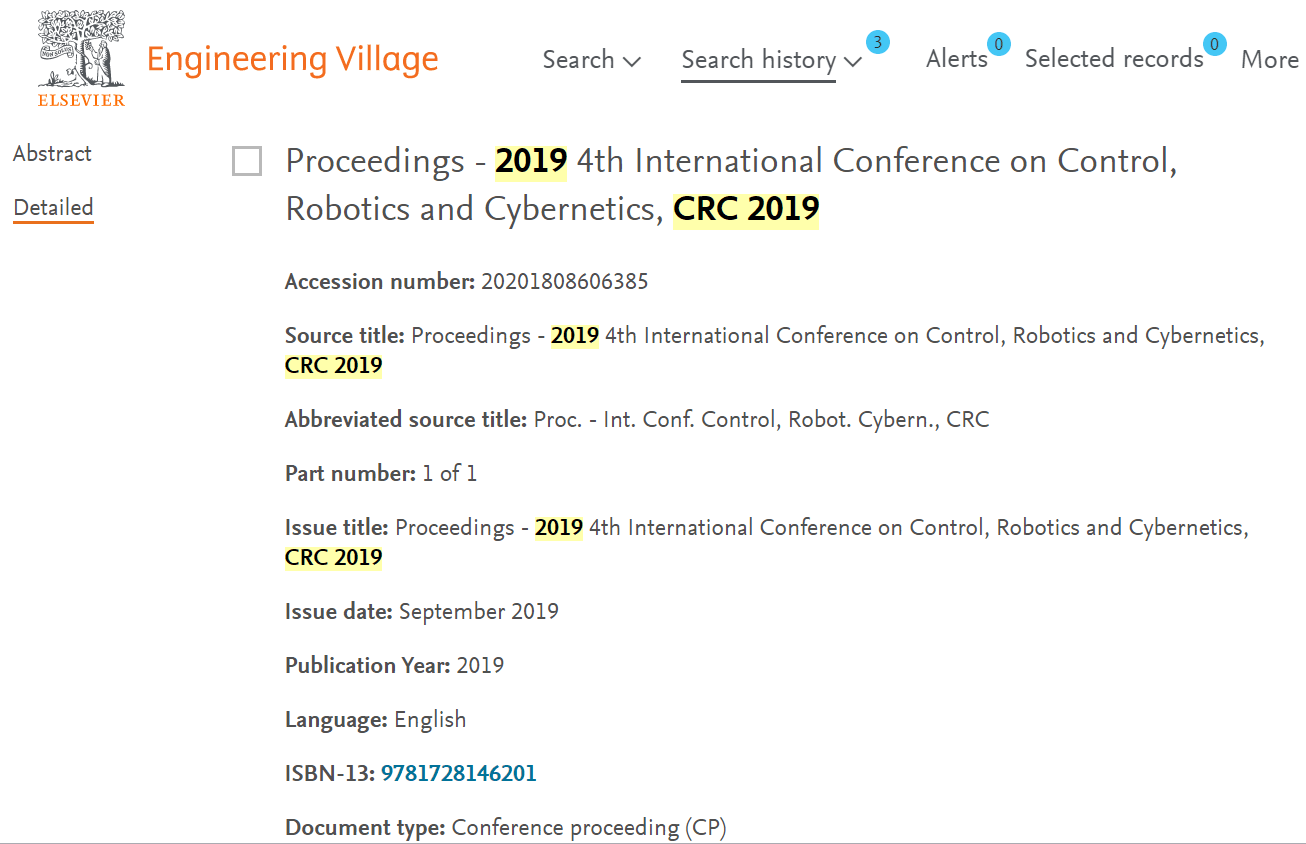Click Document type Conference proceeding (CP)
Screen dimensions: 1306x844
coord(589,828)
